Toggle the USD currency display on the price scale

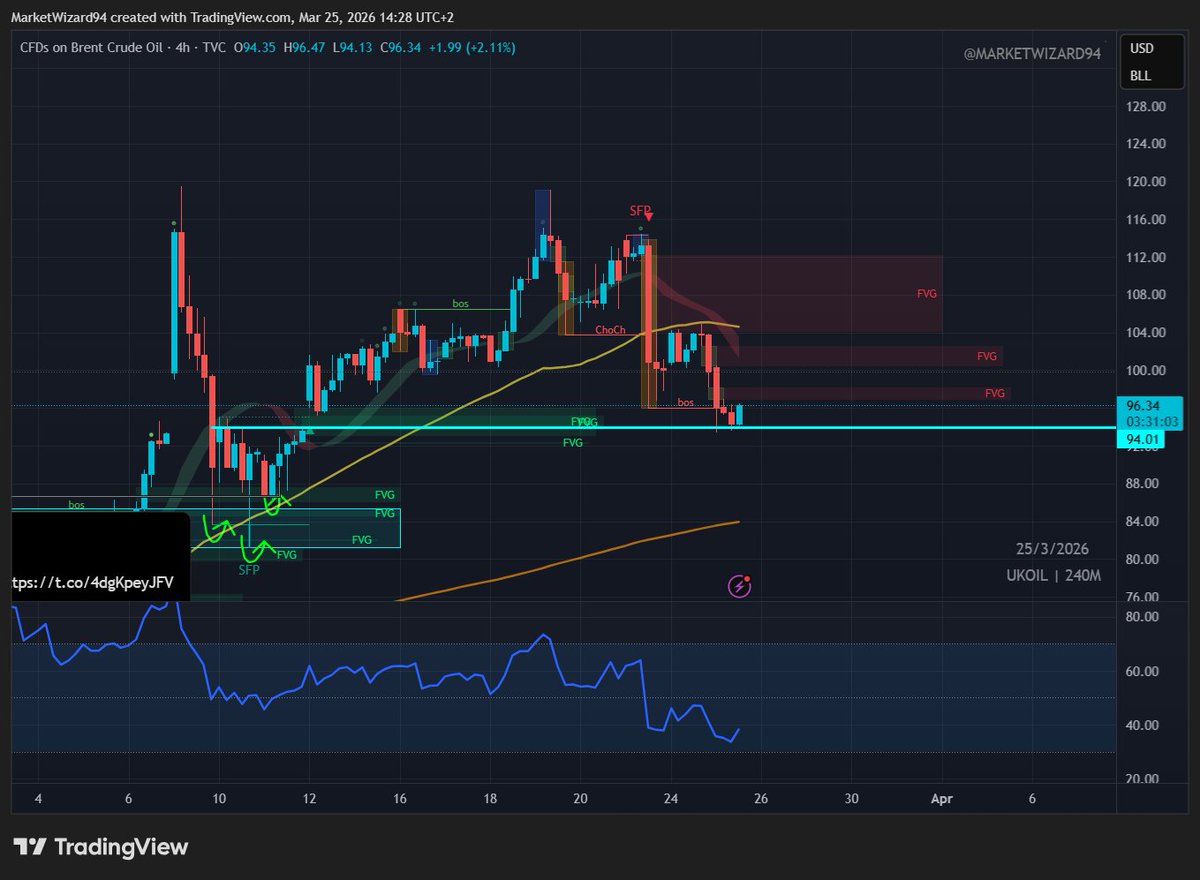point(1143,47)
